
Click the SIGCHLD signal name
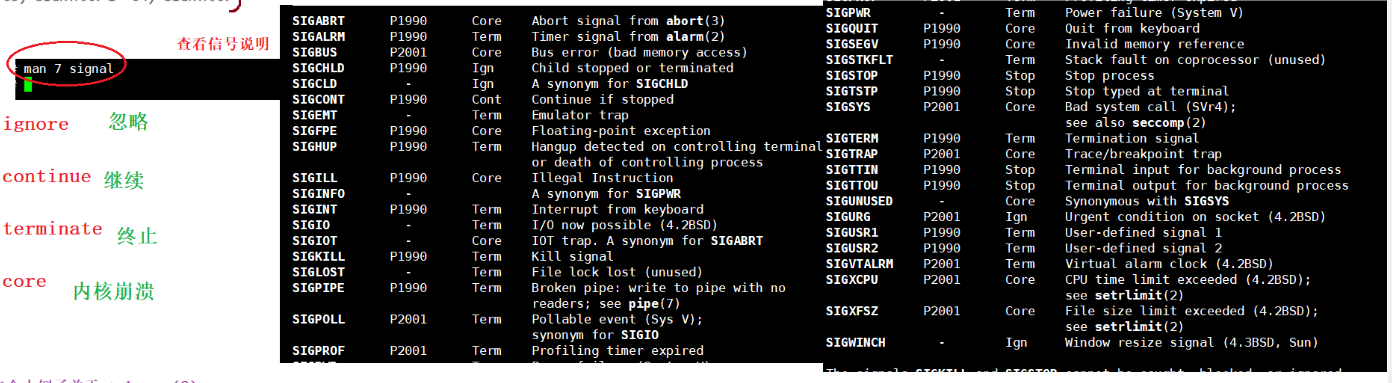317,68
